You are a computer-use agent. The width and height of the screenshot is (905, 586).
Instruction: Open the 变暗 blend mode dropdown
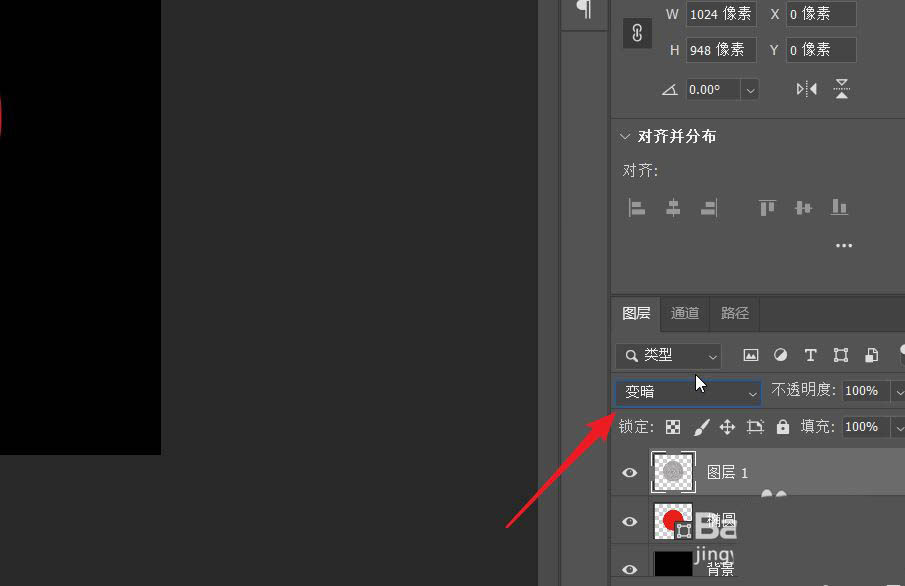(x=687, y=393)
